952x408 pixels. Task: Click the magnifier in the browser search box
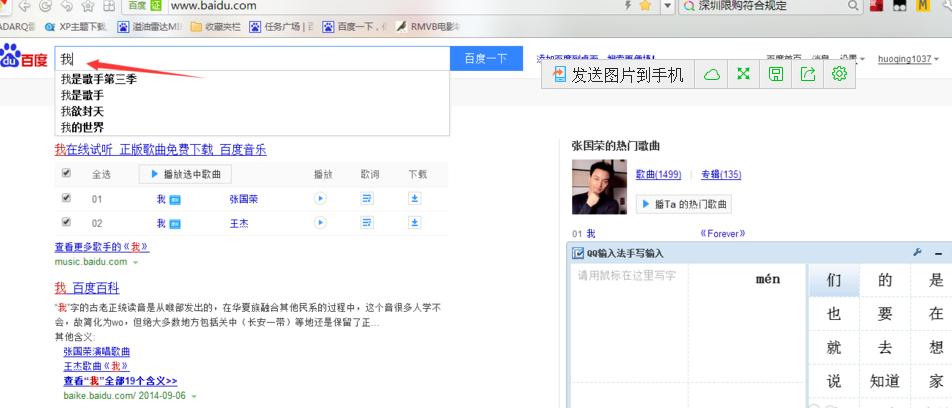853,5
